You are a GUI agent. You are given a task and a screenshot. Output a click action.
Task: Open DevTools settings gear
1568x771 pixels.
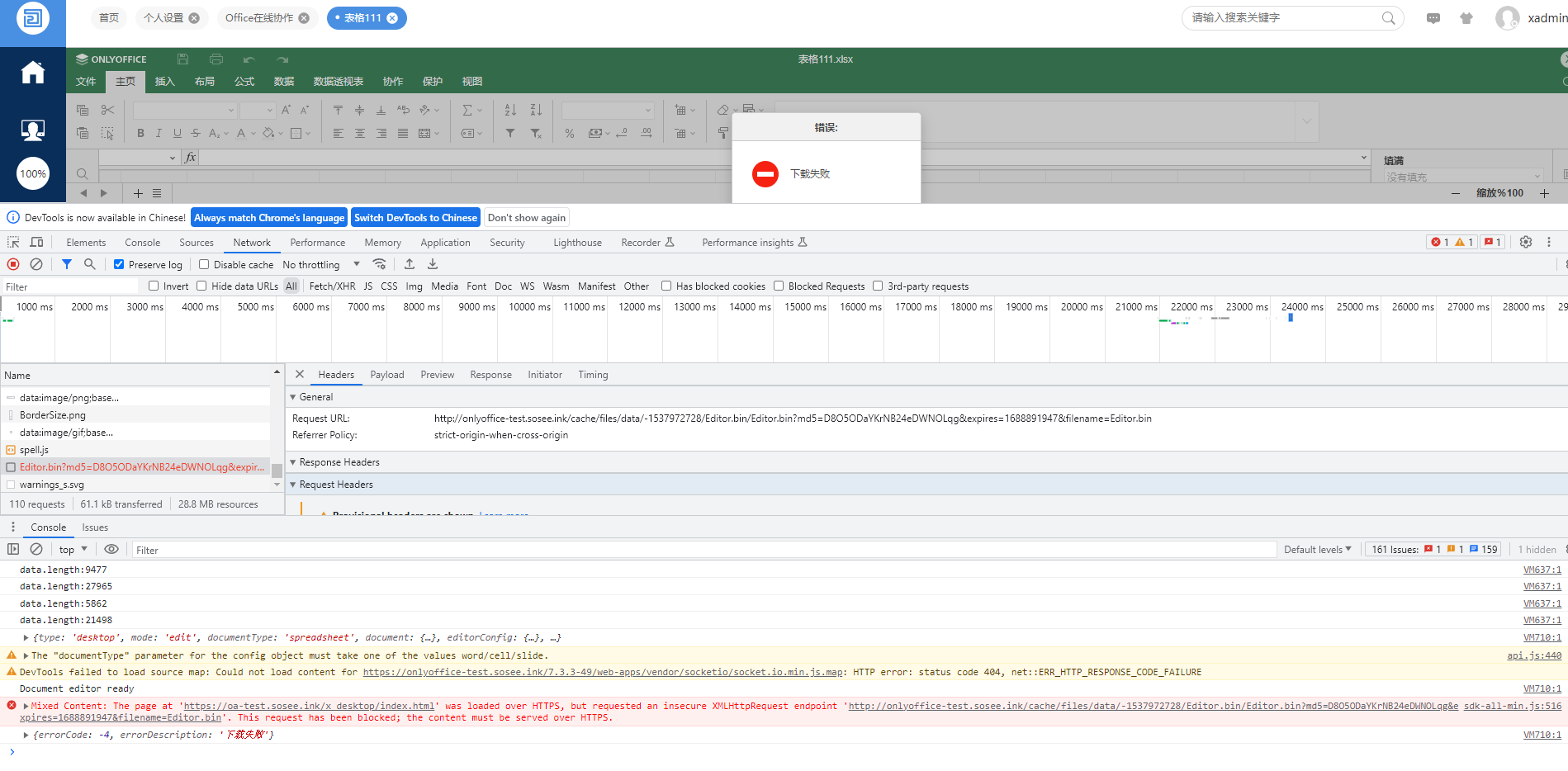(x=1526, y=242)
